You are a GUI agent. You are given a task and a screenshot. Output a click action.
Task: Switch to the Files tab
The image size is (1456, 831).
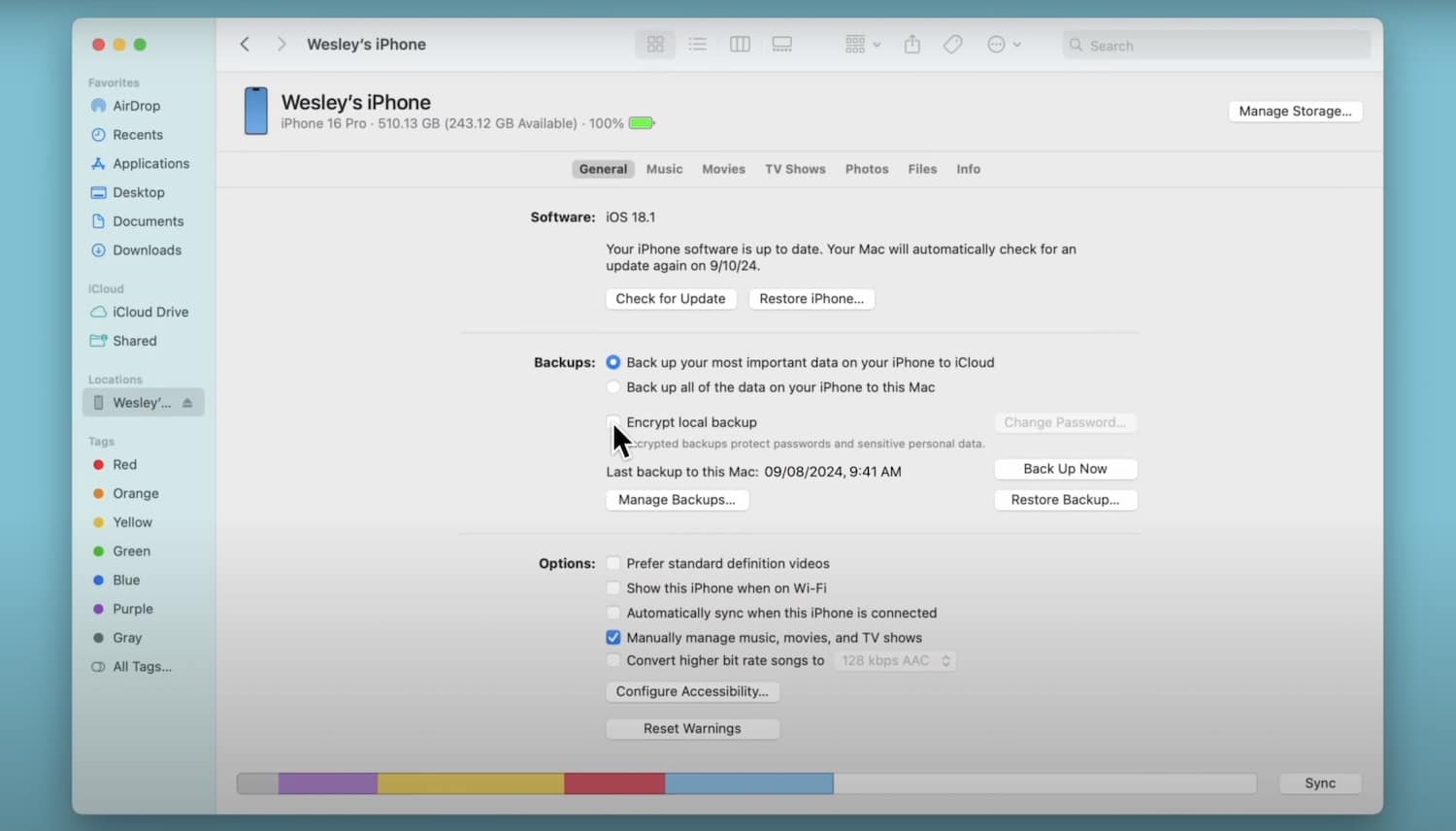(922, 169)
